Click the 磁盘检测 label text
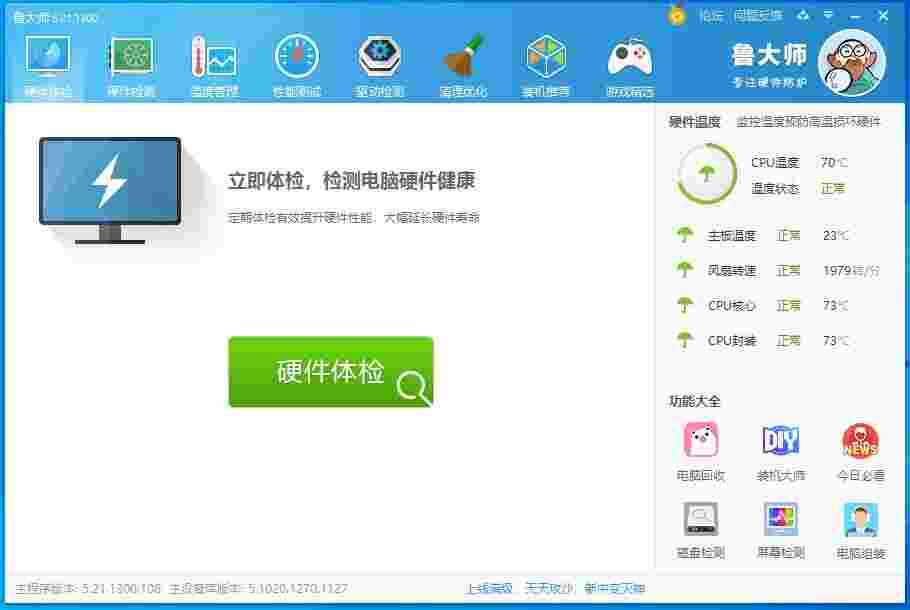The height and width of the screenshot is (610, 910). point(701,553)
